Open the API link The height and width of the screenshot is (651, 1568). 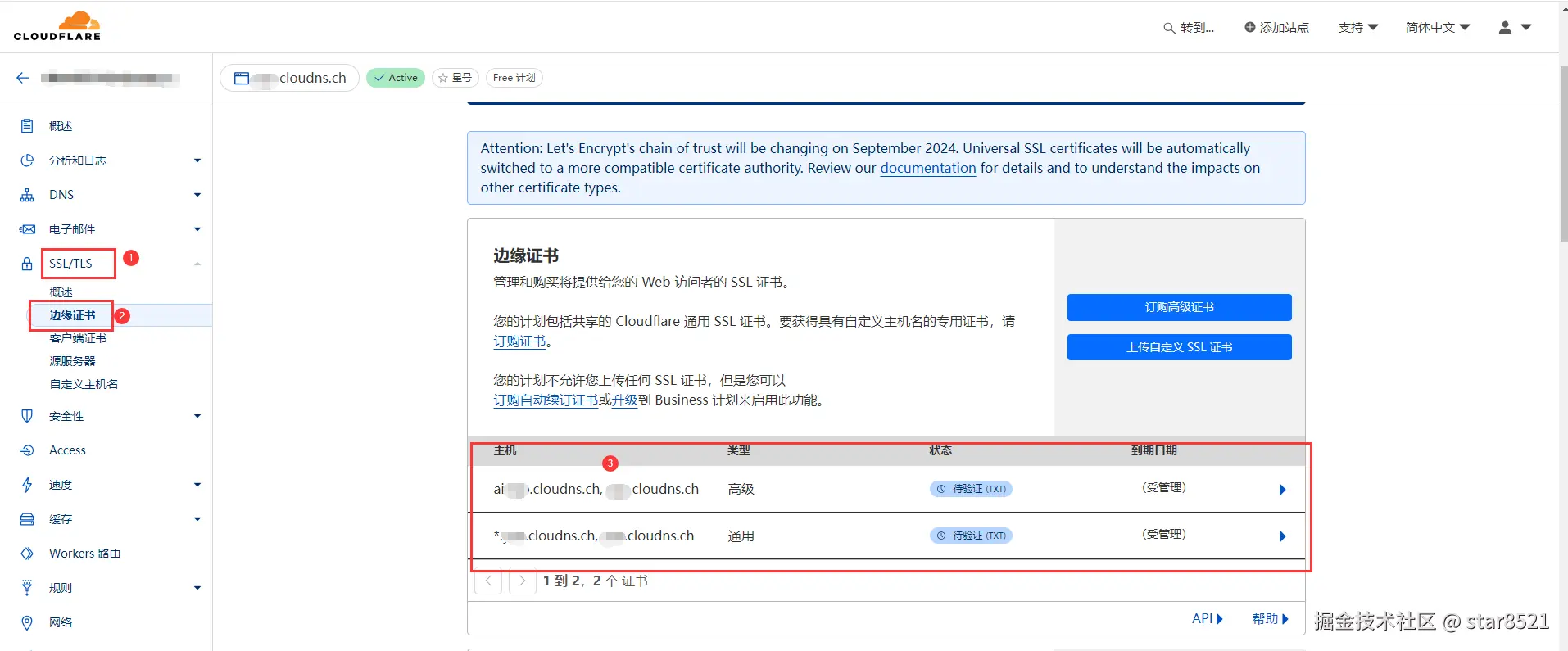click(x=1207, y=619)
